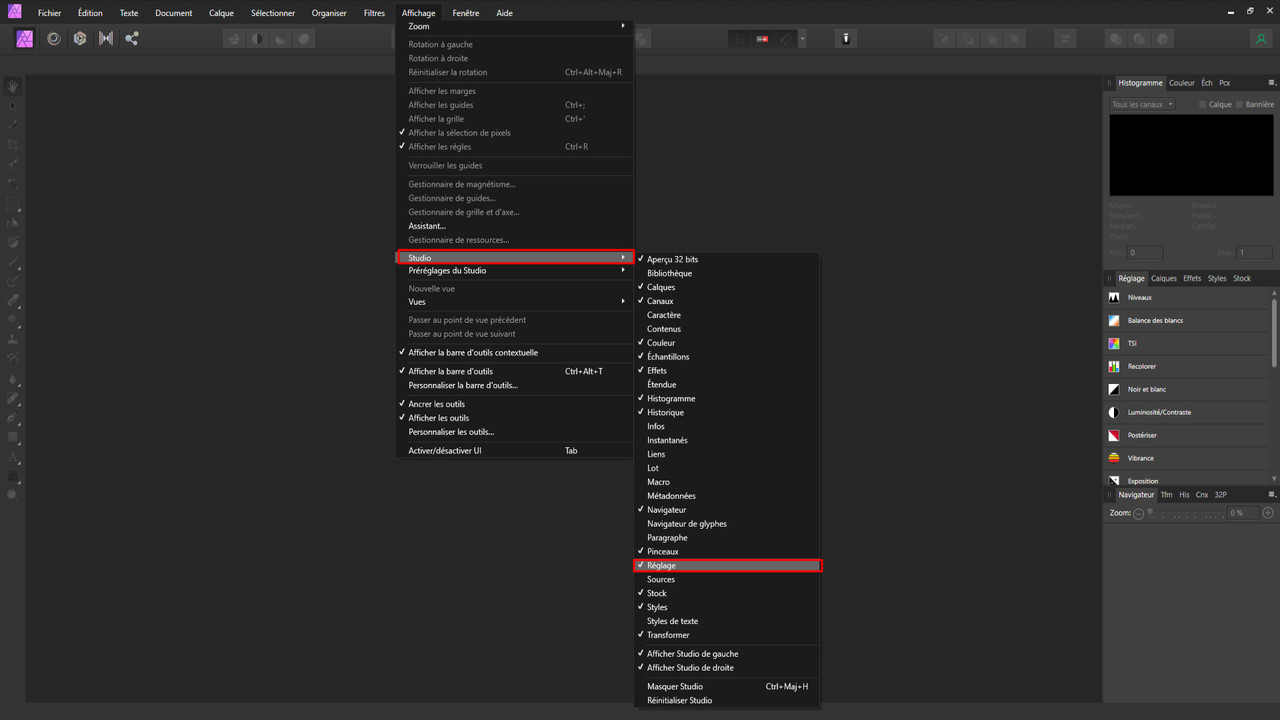1280x720 pixels.
Task: Open the Aide menu
Action: pos(505,13)
